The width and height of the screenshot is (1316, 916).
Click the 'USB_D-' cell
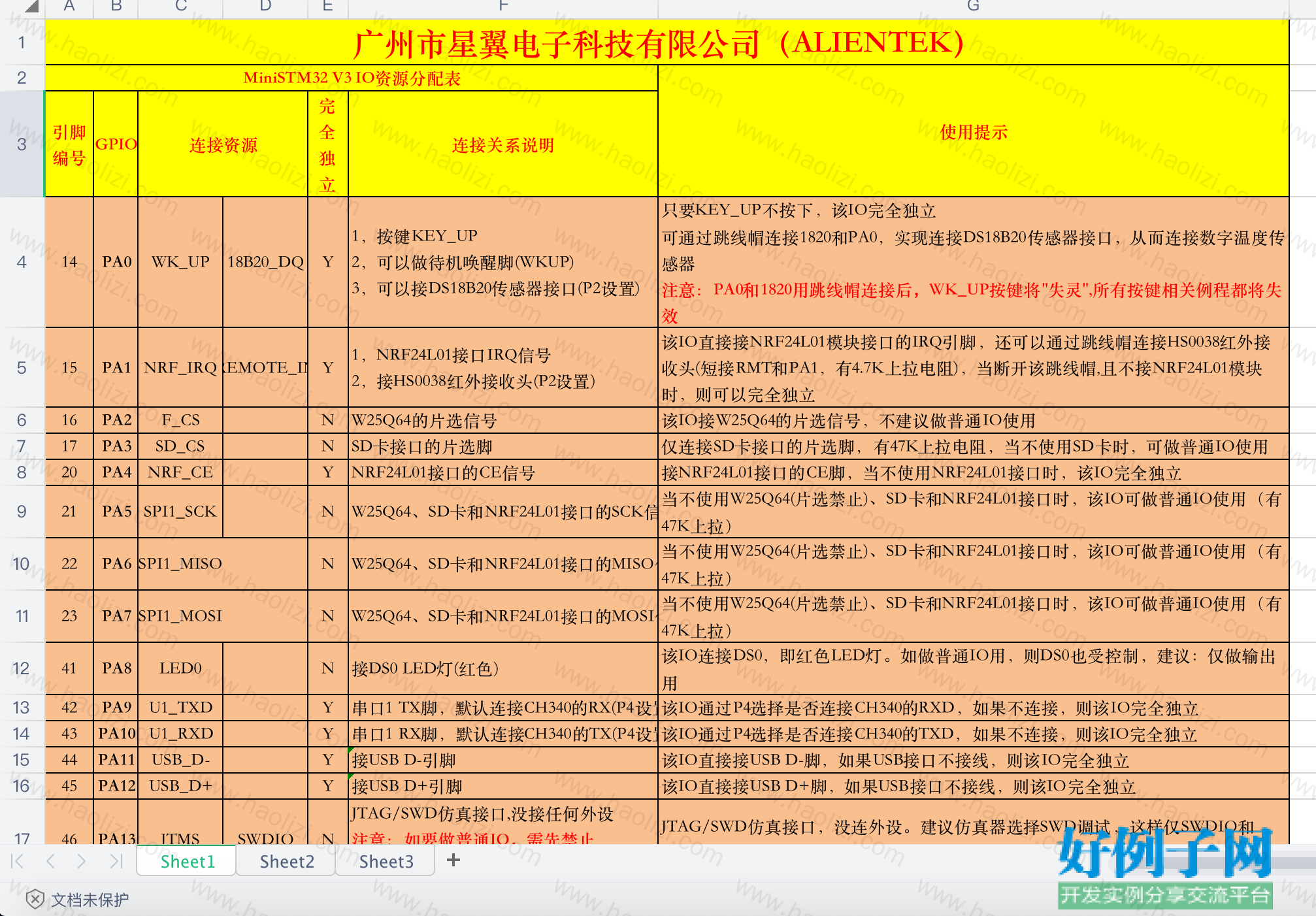click(181, 760)
